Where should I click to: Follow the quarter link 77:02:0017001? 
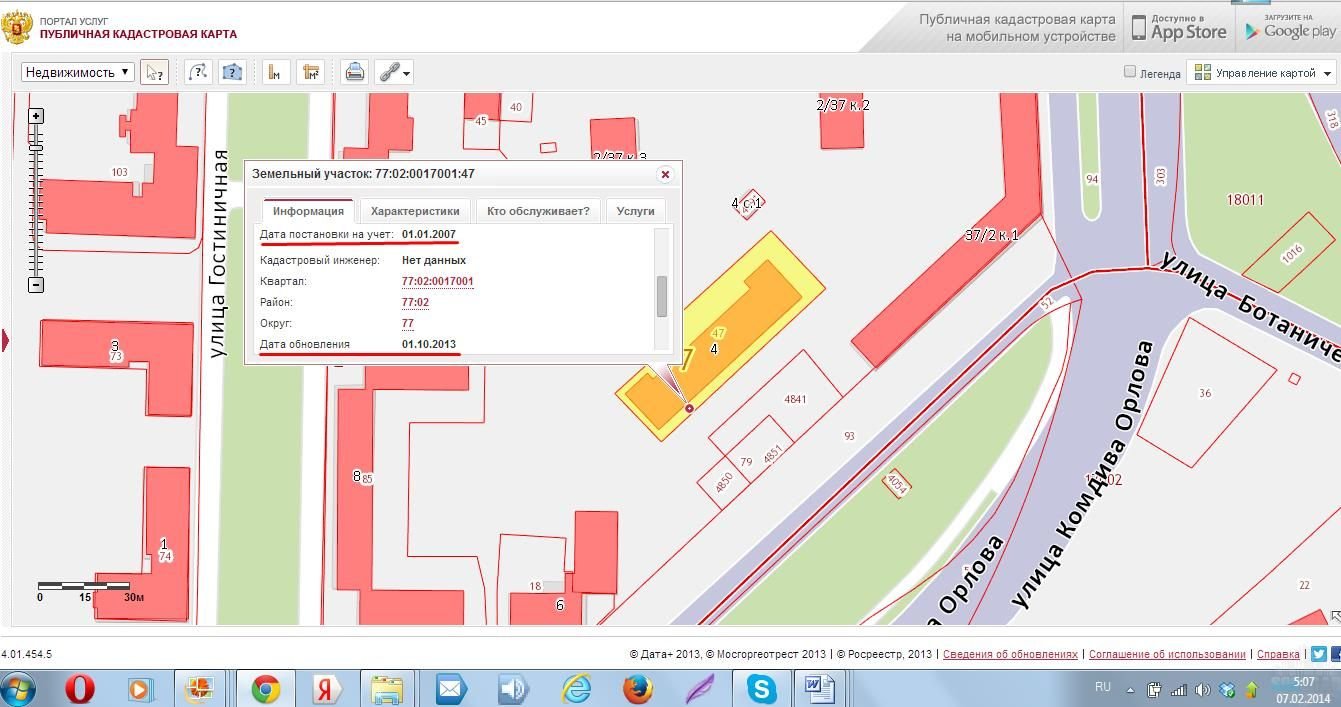pos(437,282)
